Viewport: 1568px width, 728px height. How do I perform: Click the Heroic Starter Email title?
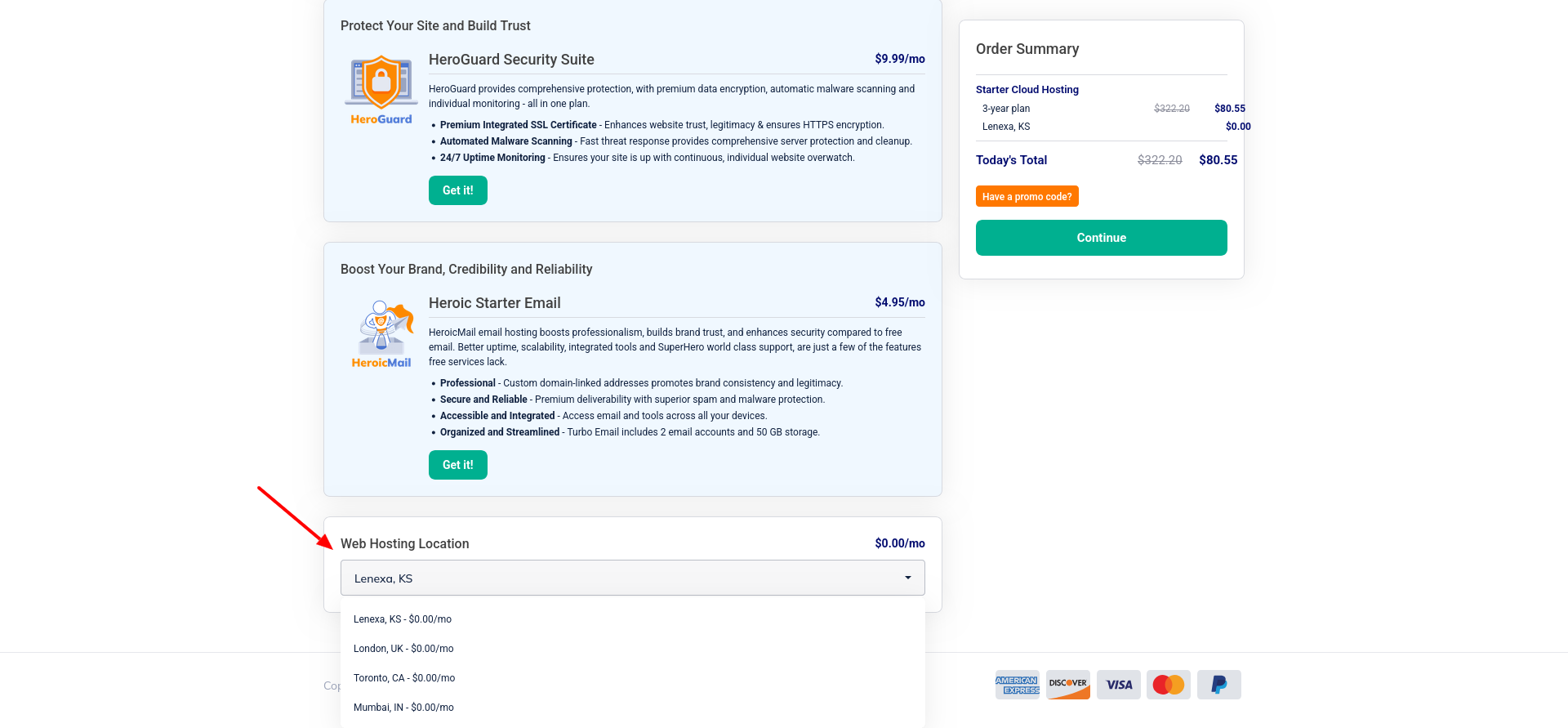pyautogui.click(x=495, y=303)
